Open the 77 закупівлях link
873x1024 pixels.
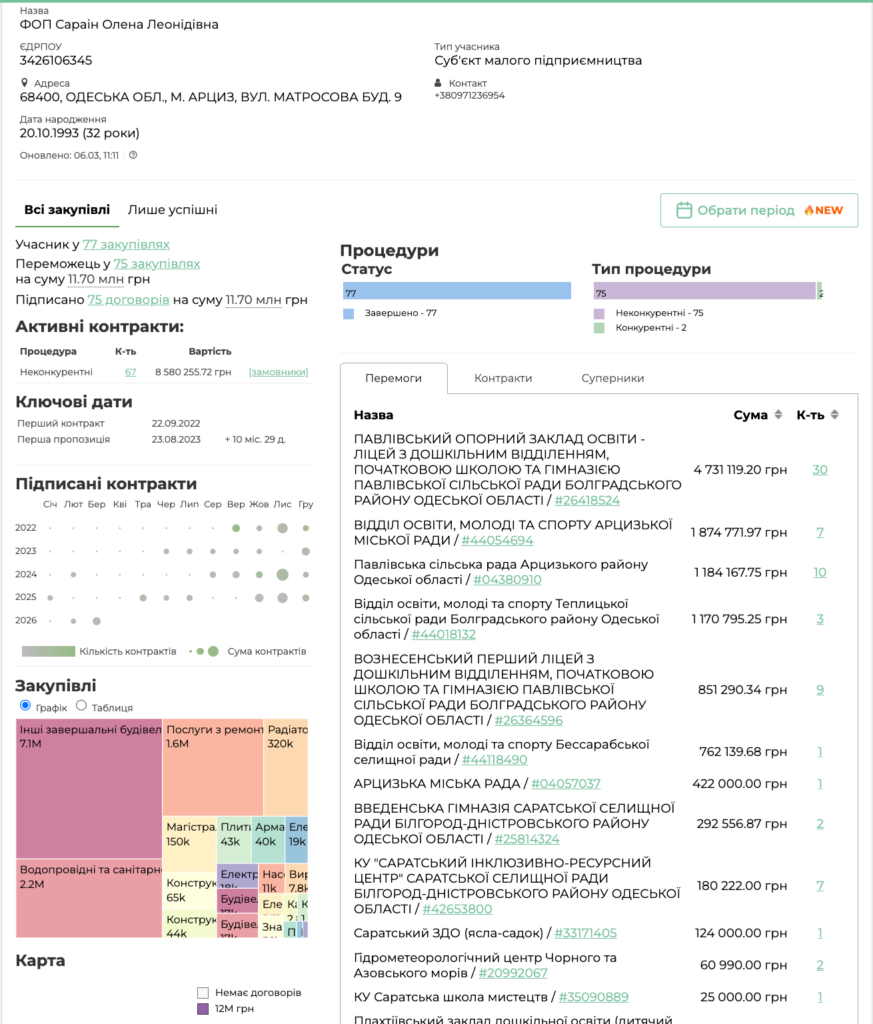(x=126, y=244)
